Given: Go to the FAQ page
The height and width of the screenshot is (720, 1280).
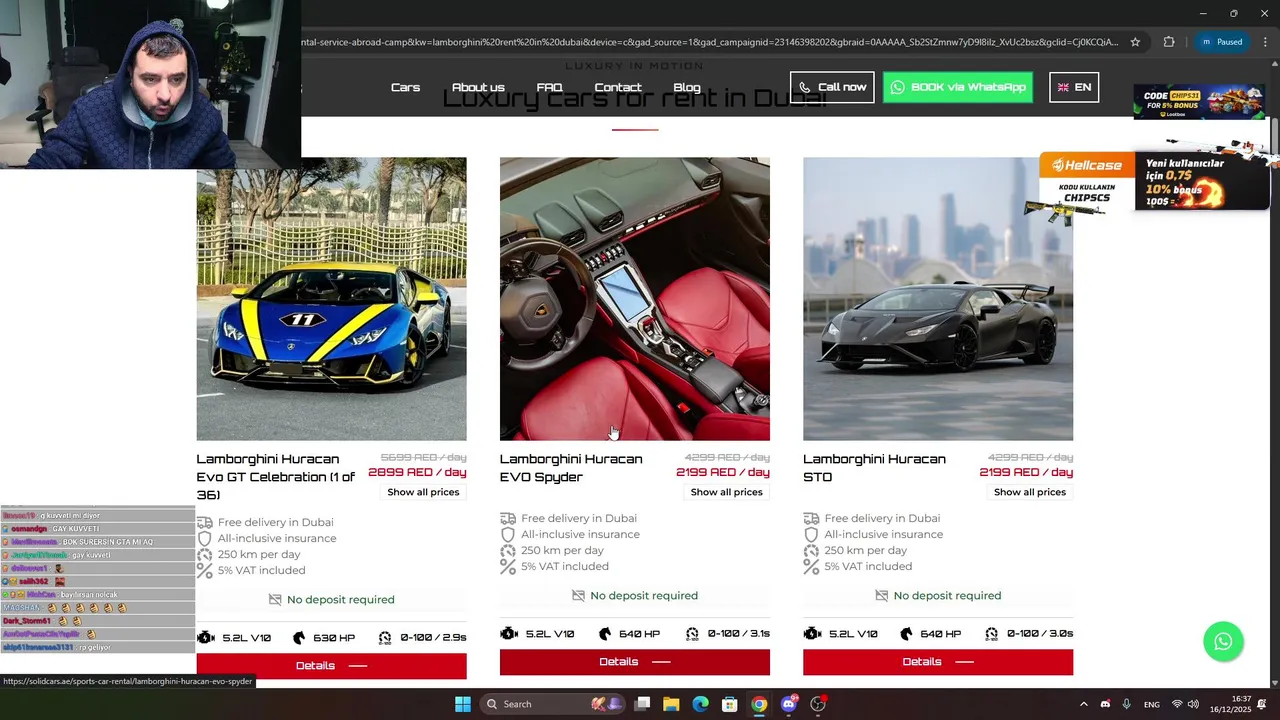Looking at the screenshot, I should (x=549, y=87).
